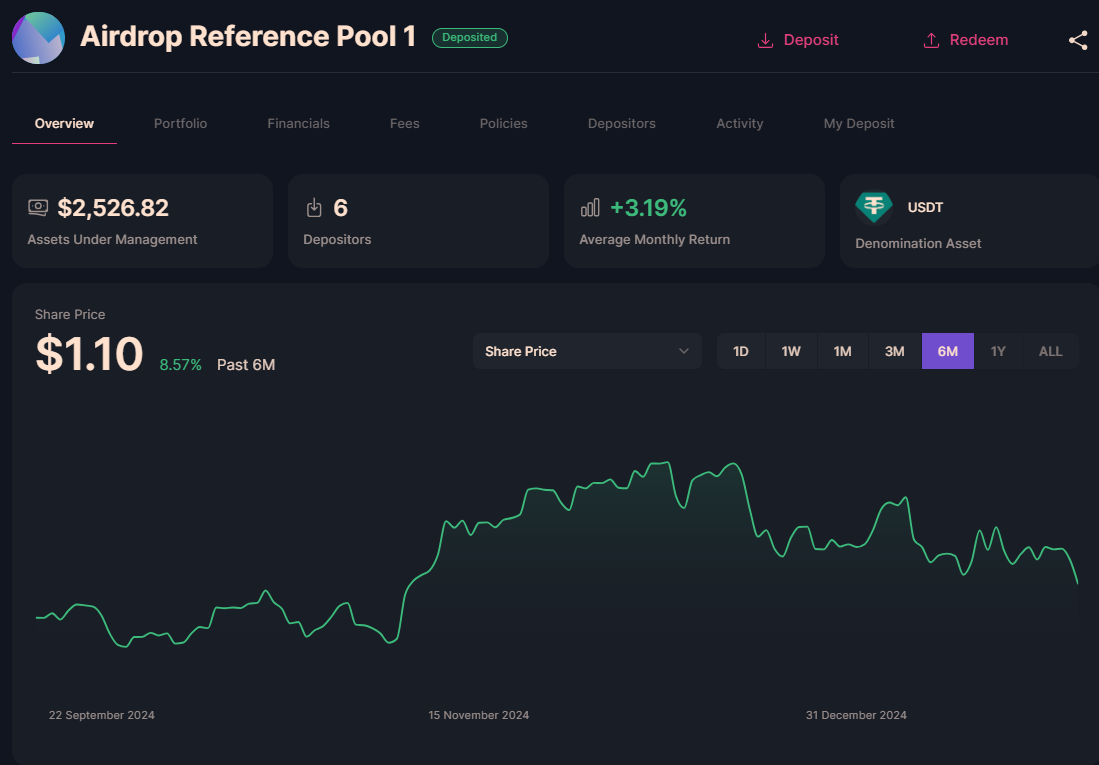Click the currently selected 6M toggle
The height and width of the screenshot is (765, 1099).
pyautogui.click(x=947, y=351)
